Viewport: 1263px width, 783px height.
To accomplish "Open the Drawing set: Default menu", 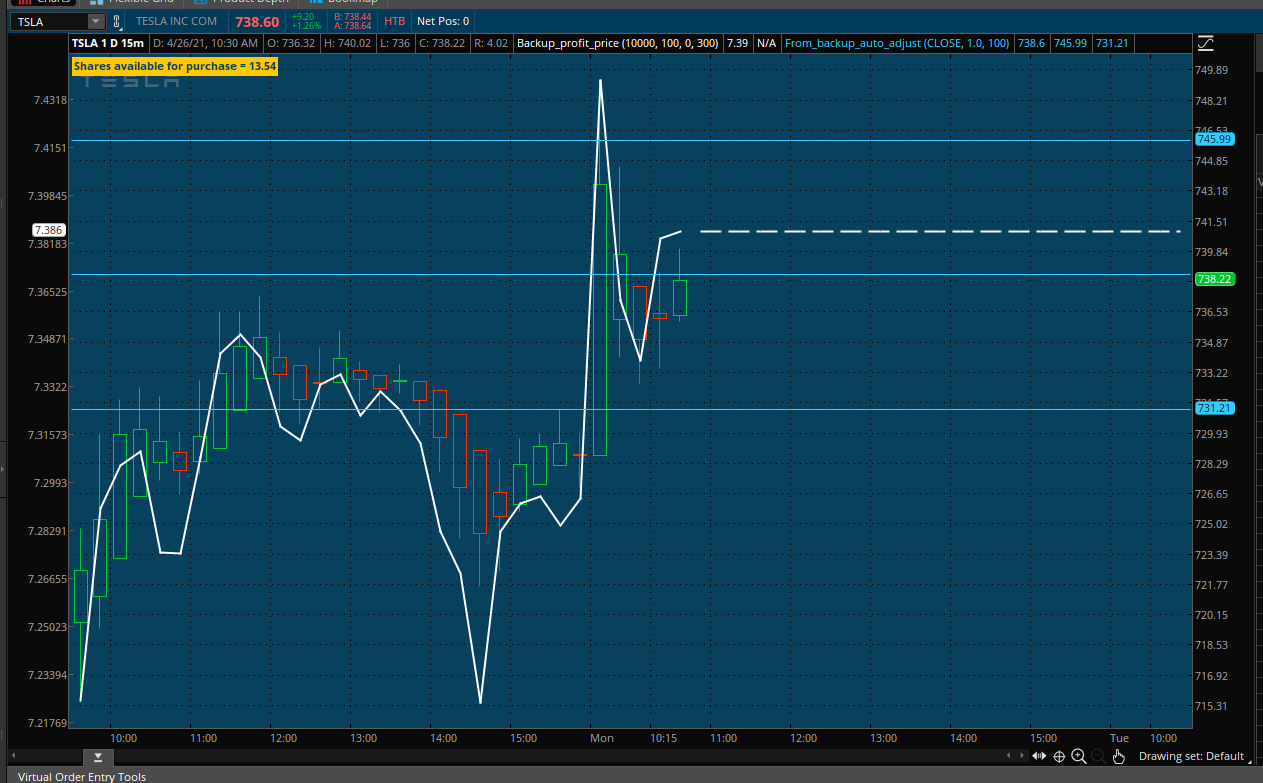I will tap(1197, 756).
